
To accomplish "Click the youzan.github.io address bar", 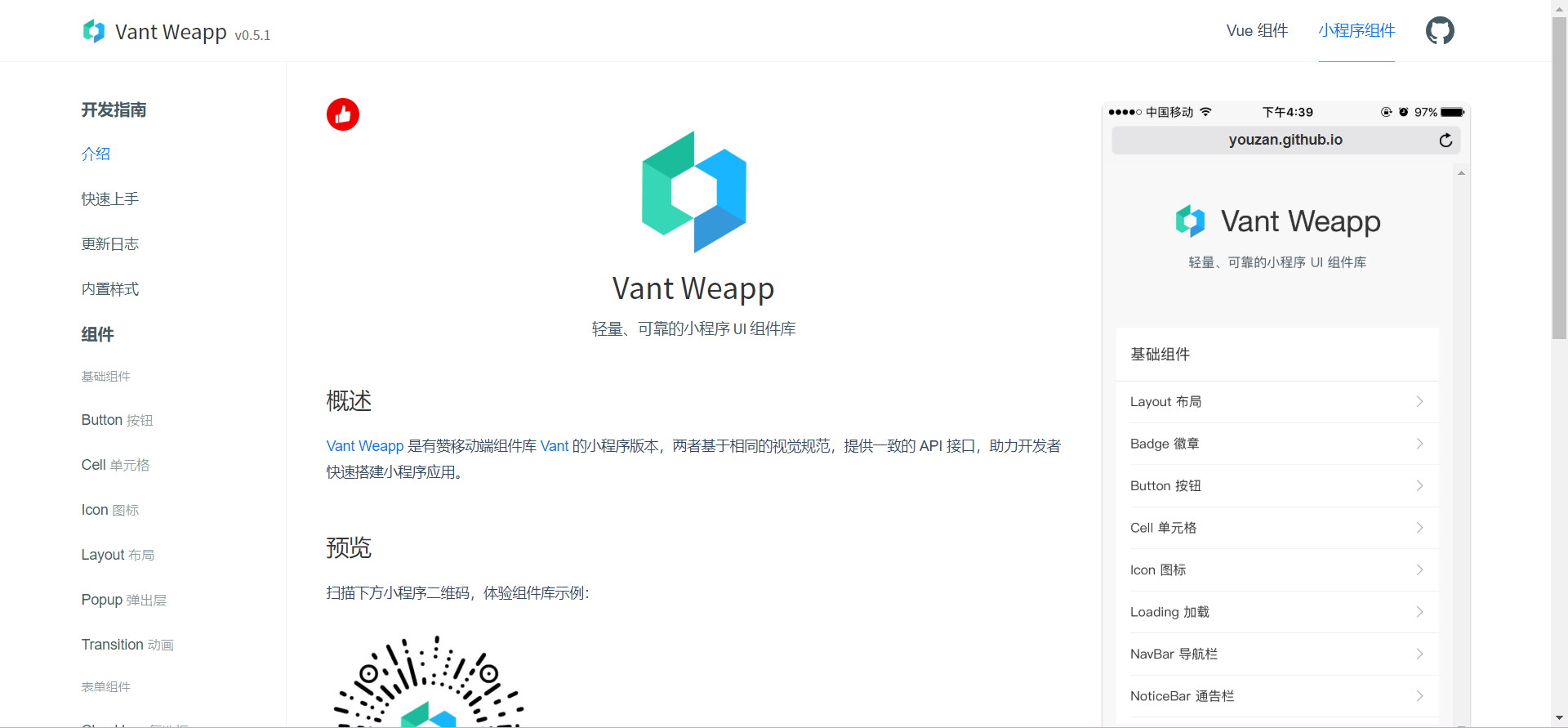I will [1285, 141].
